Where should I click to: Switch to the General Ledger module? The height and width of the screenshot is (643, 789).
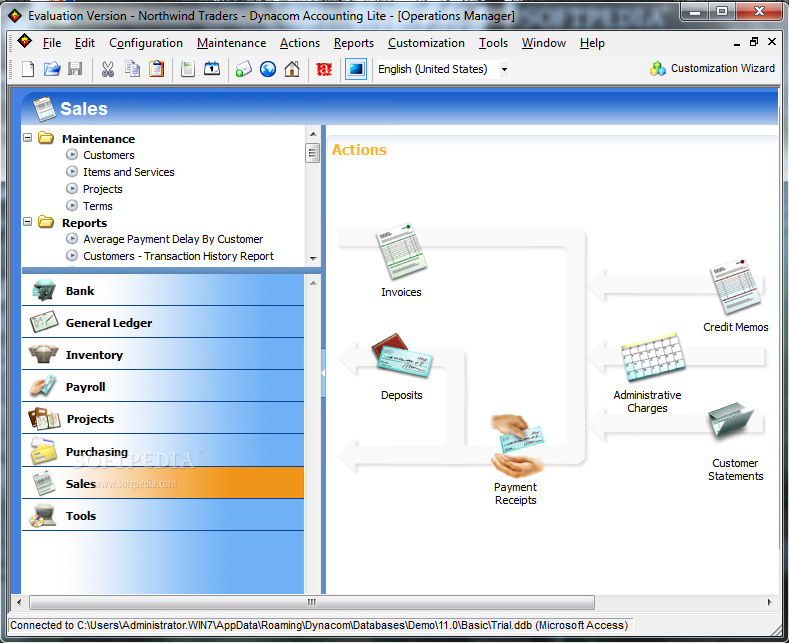tap(163, 323)
